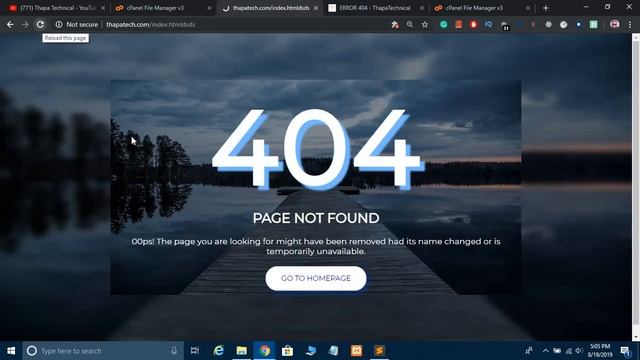This screenshot has height=360, width=640.
Task: Click the translate icon in address bar
Action: pos(395,24)
